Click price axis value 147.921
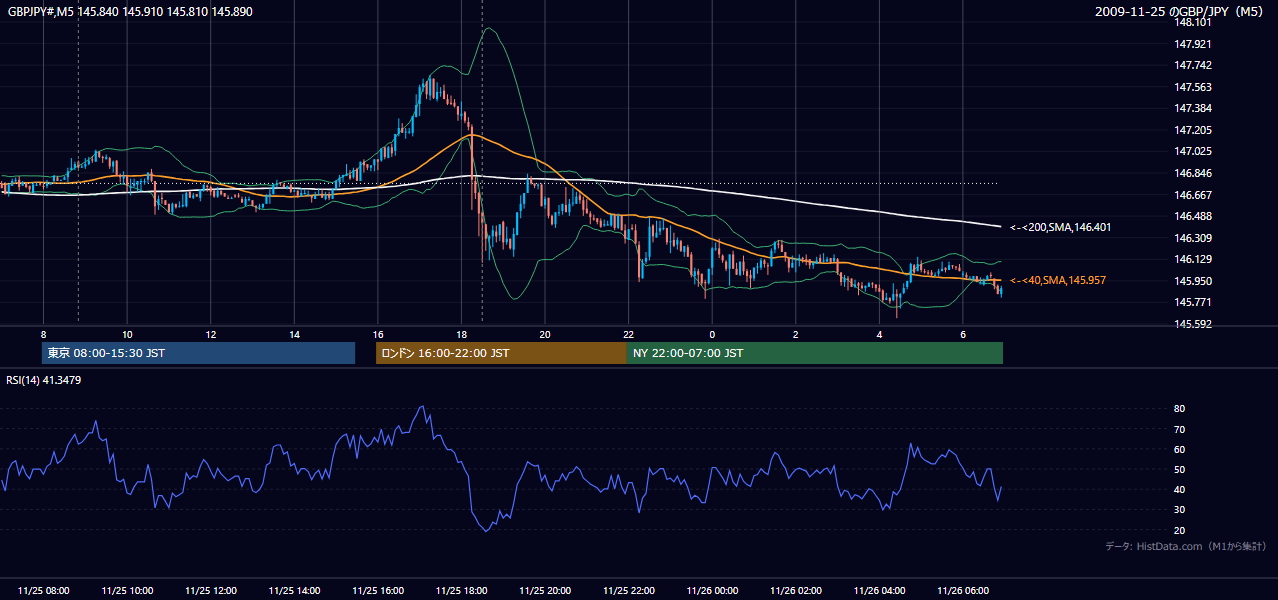 (1193, 44)
